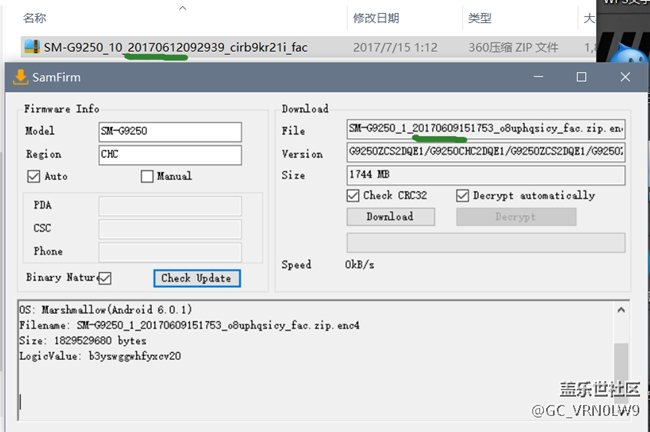Sort files by 名称 column header
Screen dimensions: 650x432
point(35,18)
